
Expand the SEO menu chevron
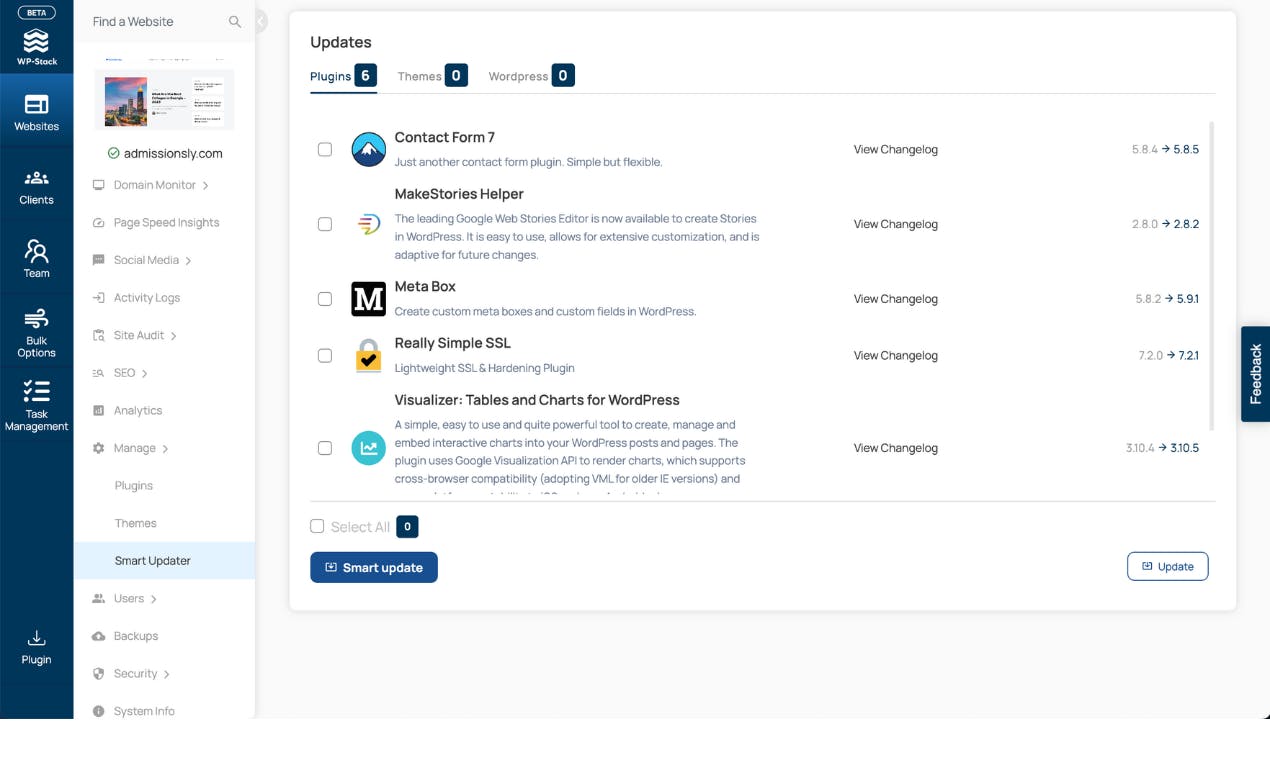(144, 374)
